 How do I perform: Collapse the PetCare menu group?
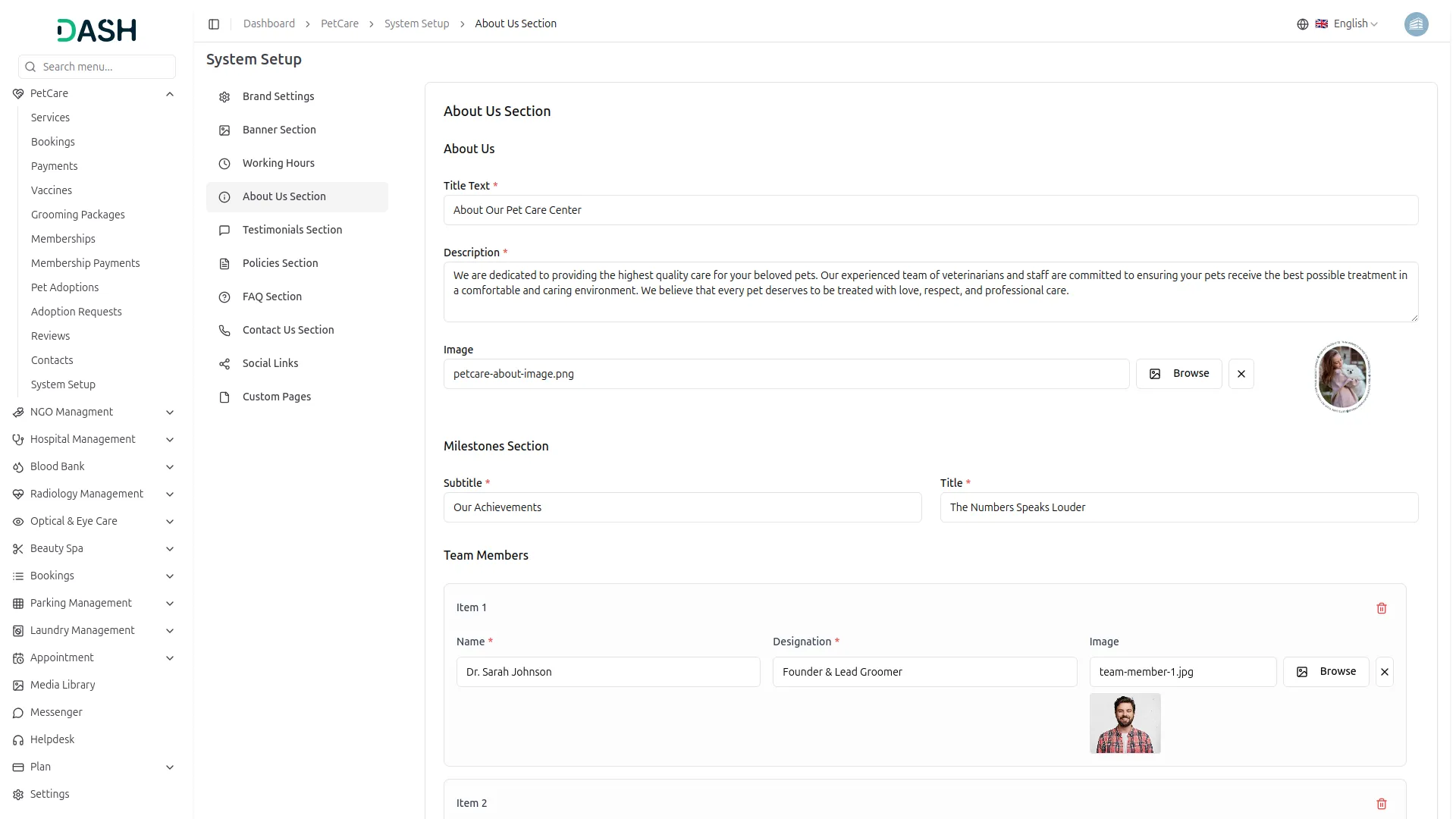point(170,94)
